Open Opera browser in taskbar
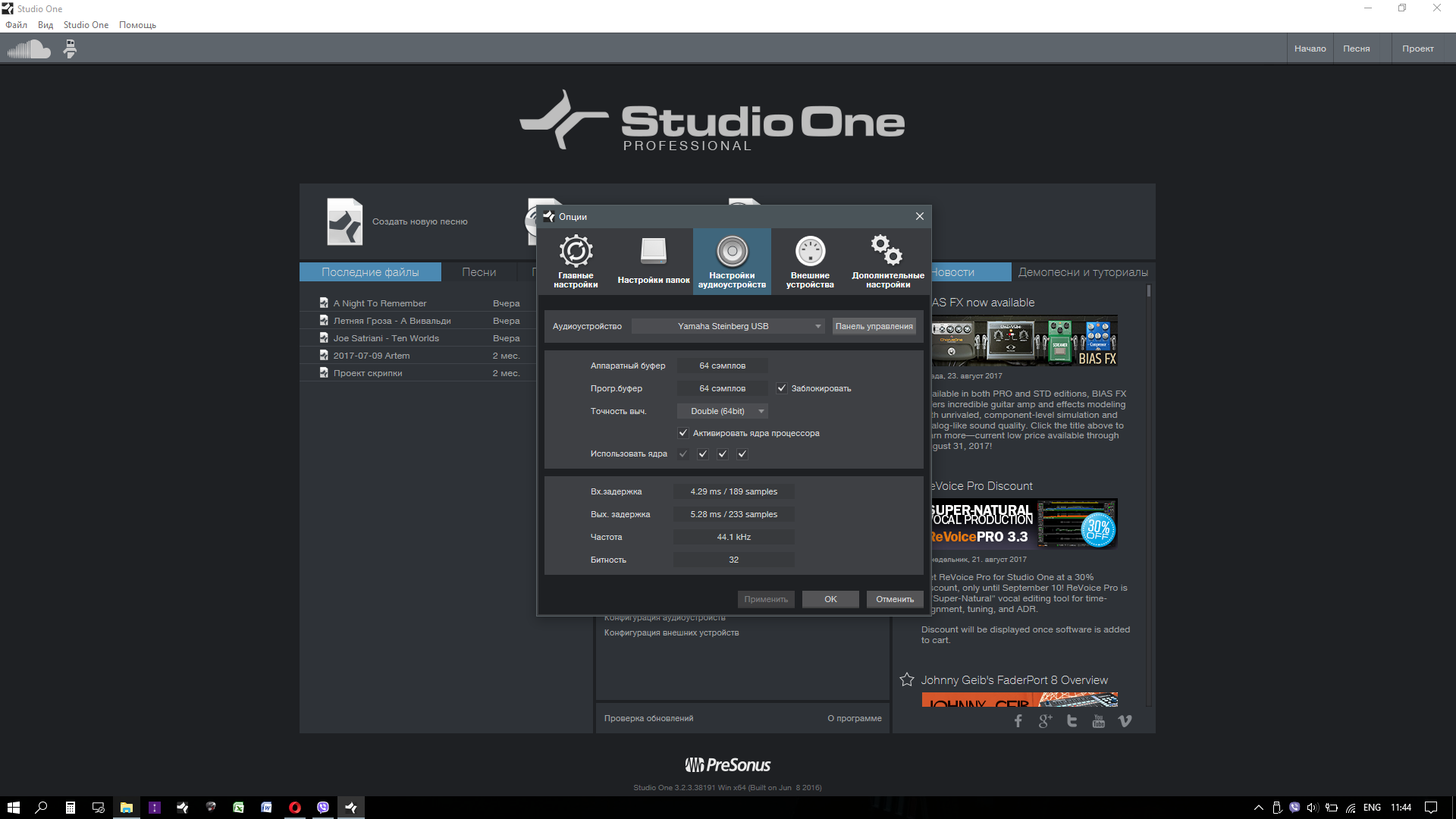Viewport: 1456px width, 819px height. click(x=295, y=808)
